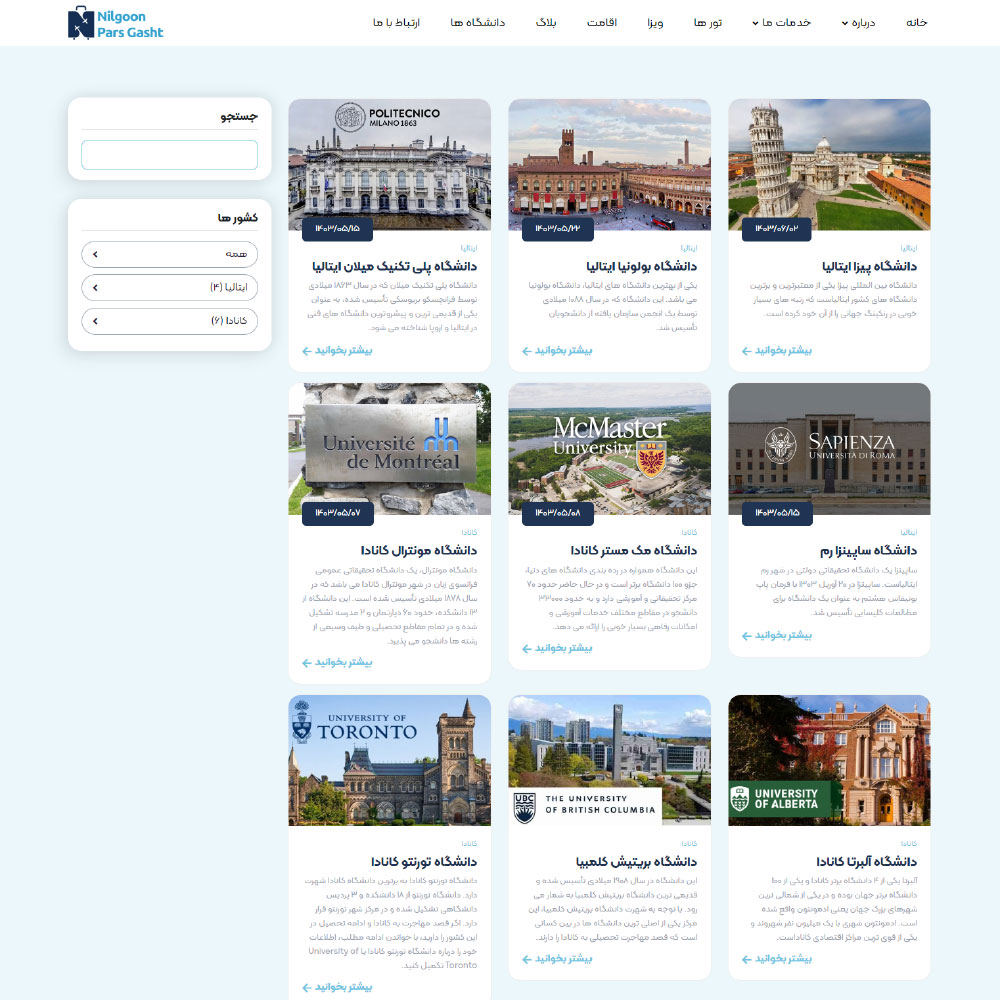This screenshot has width=1000, height=1000.
Task: Read more on British Columbia card
Action: [x=557, y=959]
